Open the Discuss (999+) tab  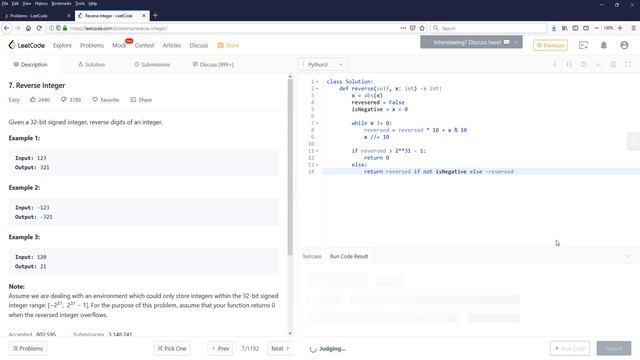pyautogui.click(x=213, y=64)
